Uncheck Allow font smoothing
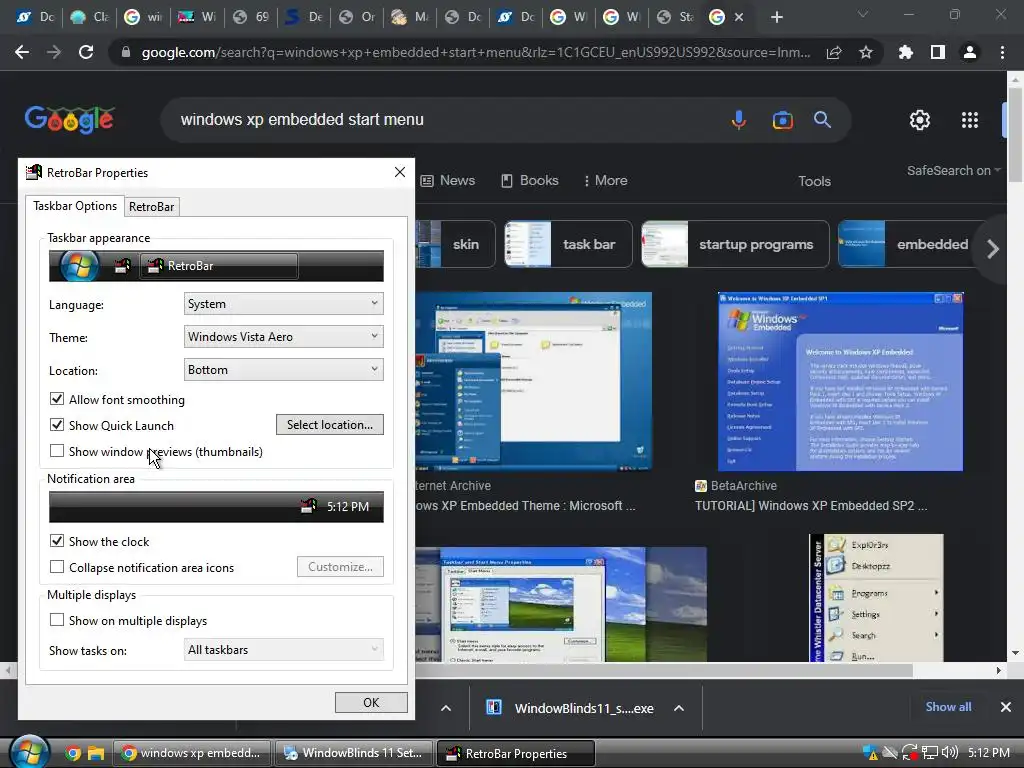The width and height of the screenshot is (1024, 768). click(x=57, y=399)
